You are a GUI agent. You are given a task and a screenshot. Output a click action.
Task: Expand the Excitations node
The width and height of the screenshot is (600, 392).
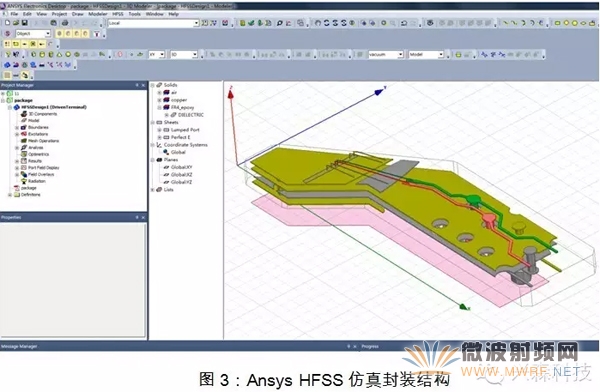(17, 134)
